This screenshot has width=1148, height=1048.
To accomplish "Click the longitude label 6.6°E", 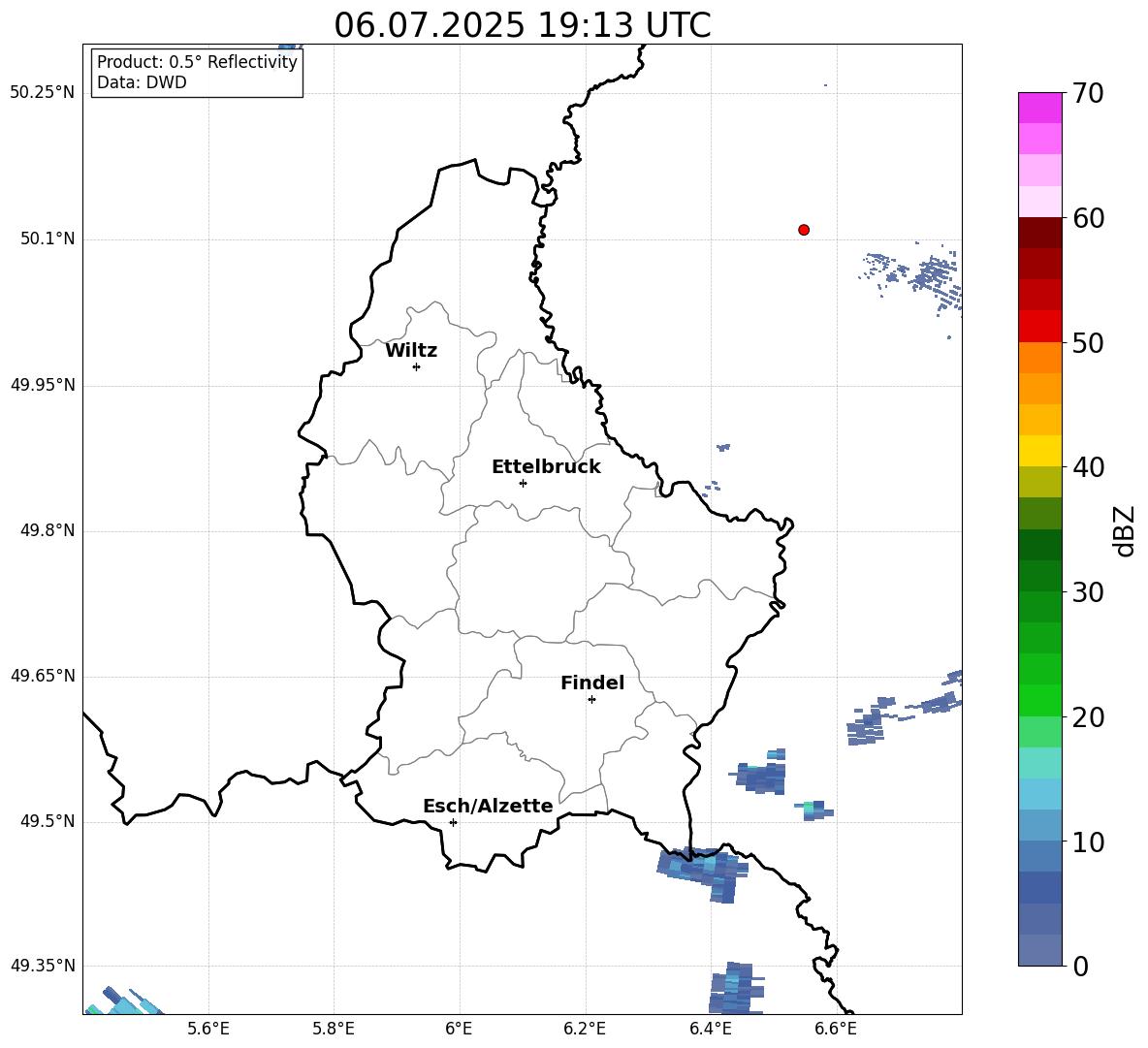I will point(836,1029).
